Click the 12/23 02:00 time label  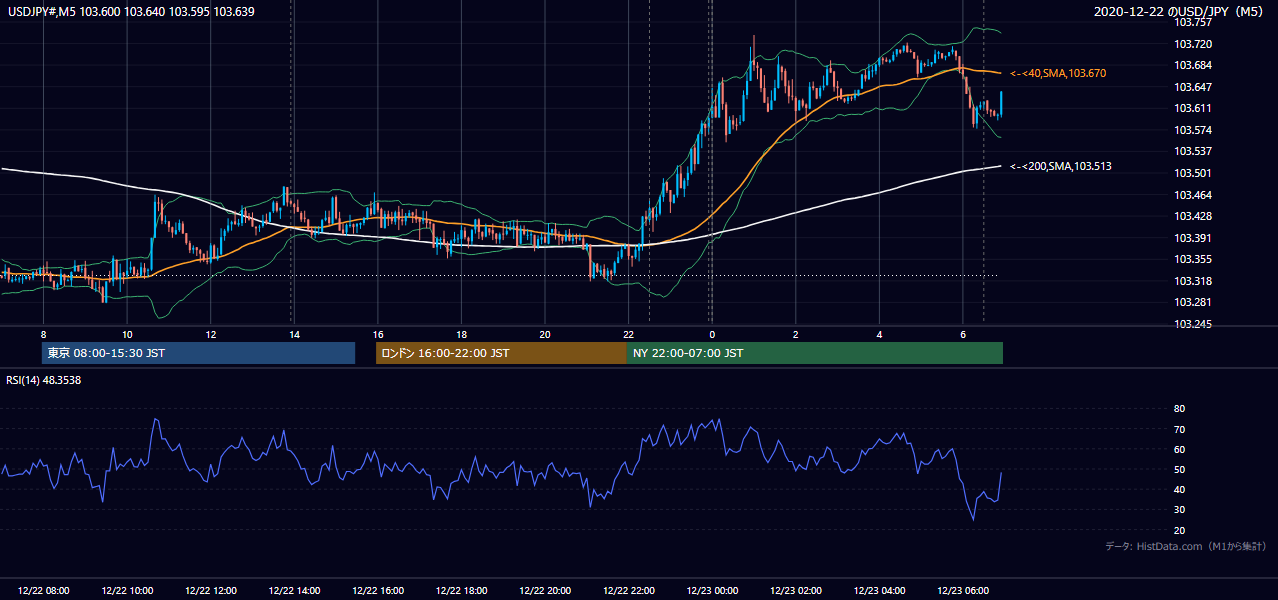[x=795, y=591]
